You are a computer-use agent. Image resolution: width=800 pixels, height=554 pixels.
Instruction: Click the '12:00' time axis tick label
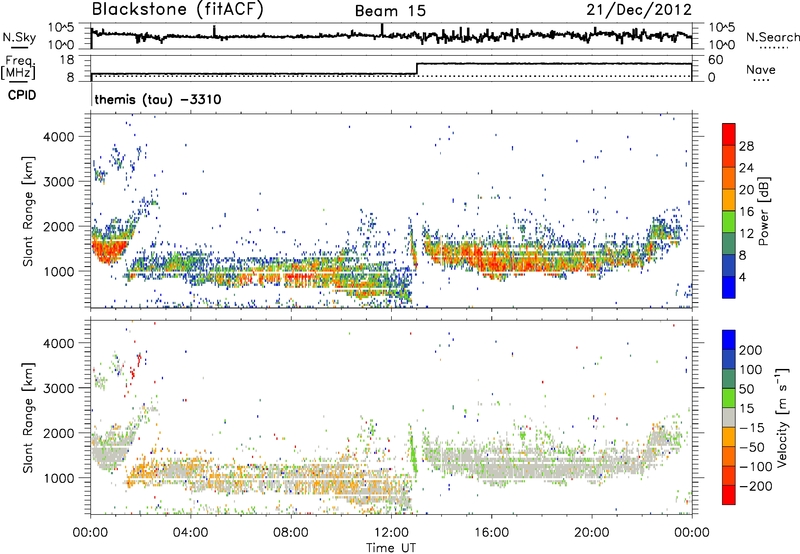point(391,532)
